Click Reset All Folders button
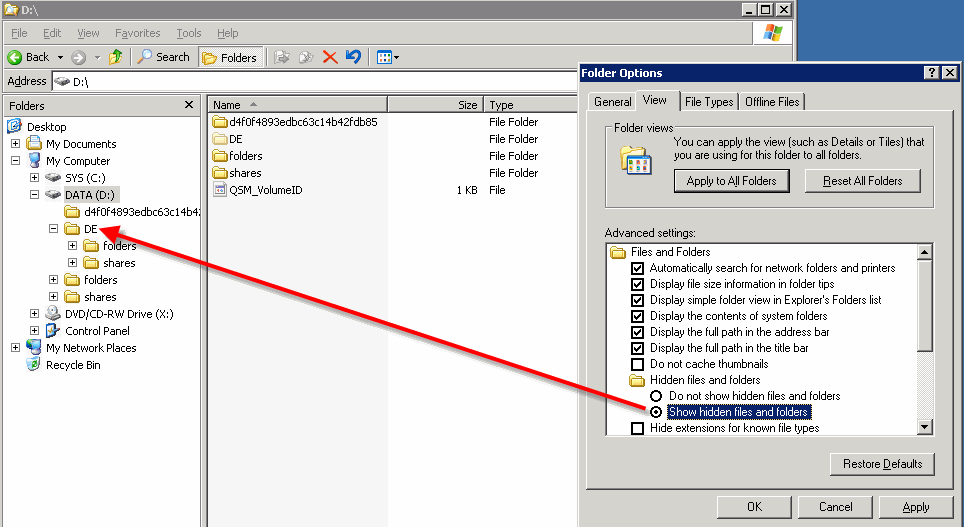Viewport: 964px width, 527px height. 863,181
